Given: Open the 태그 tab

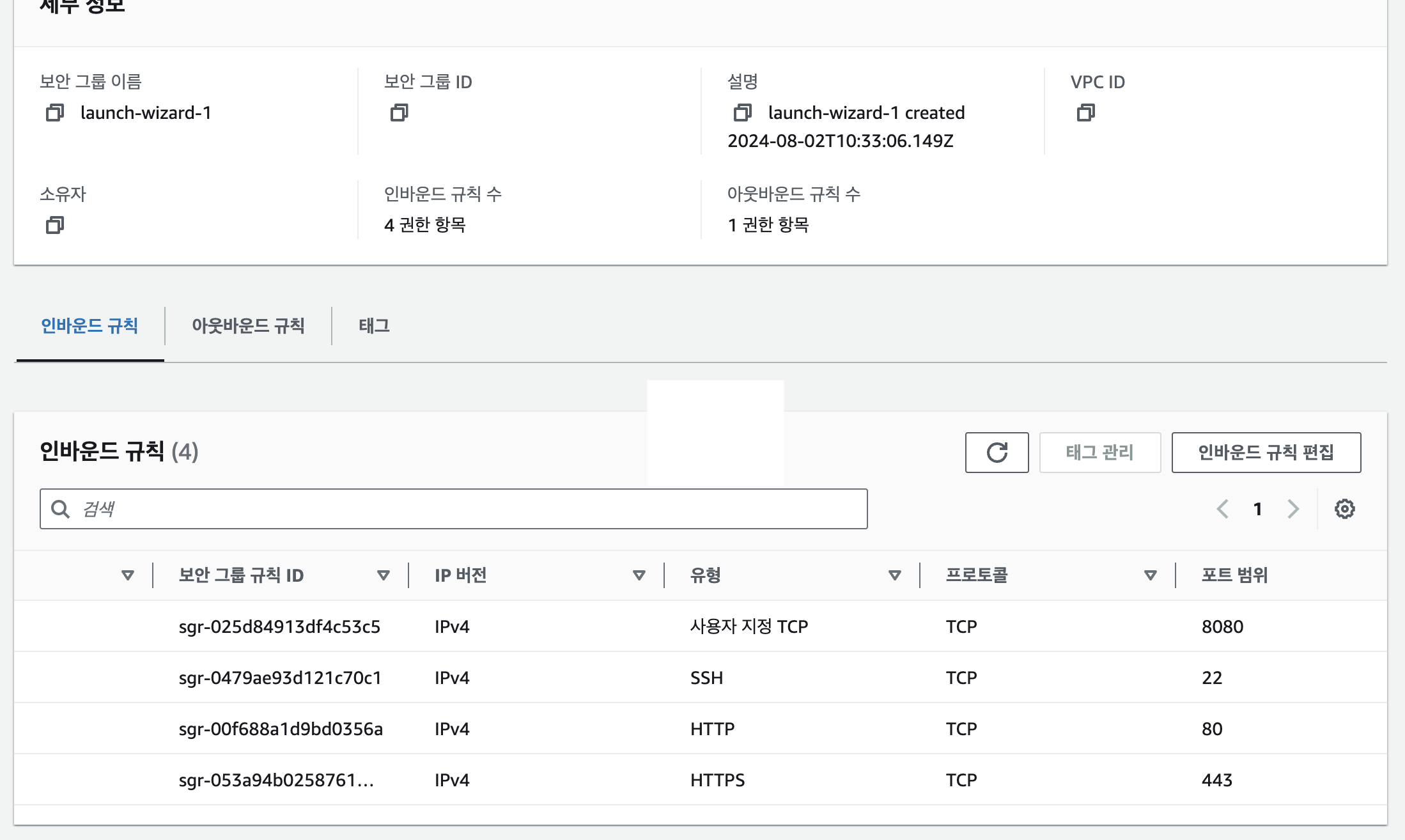Looking at the screenshot, I should pyautogui.click(x=374, y=326).
